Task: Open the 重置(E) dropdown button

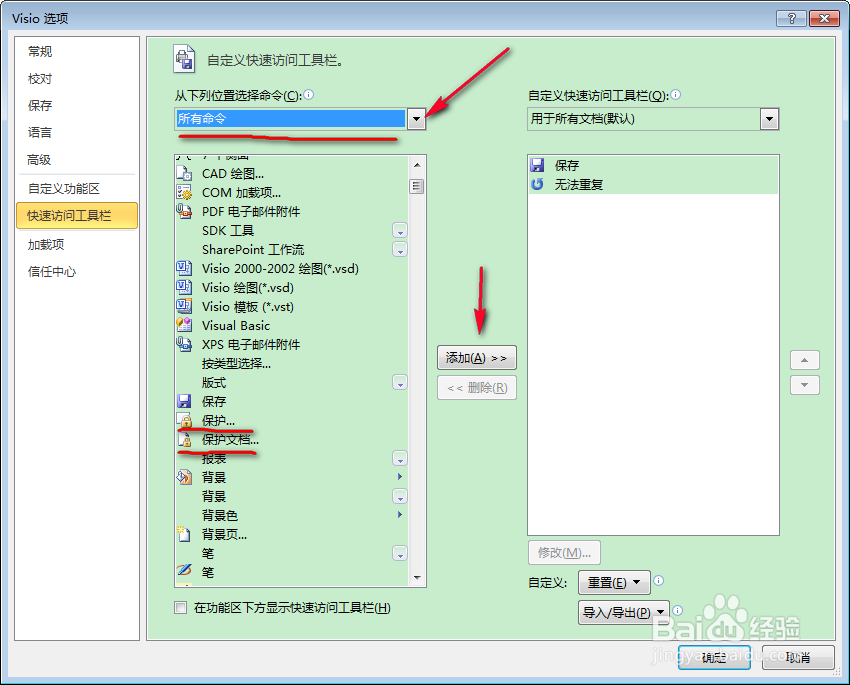Action: click(x=614, y=583)
